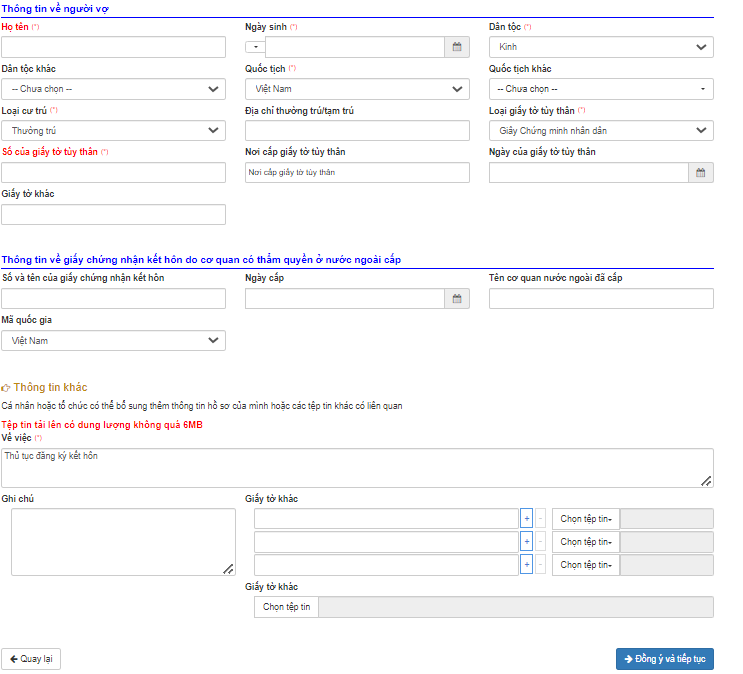Expand the Quốc tịch dropdown showing Việt Nam
The height and width of the screenshot is (674, 743).
pyautogui.click(x=357, y=89)
